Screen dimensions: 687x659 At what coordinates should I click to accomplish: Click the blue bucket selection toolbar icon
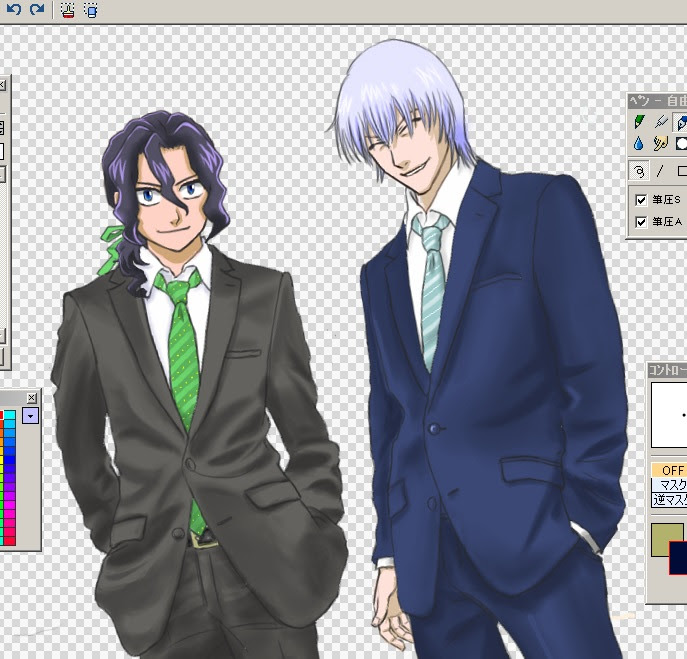point(91,10)
